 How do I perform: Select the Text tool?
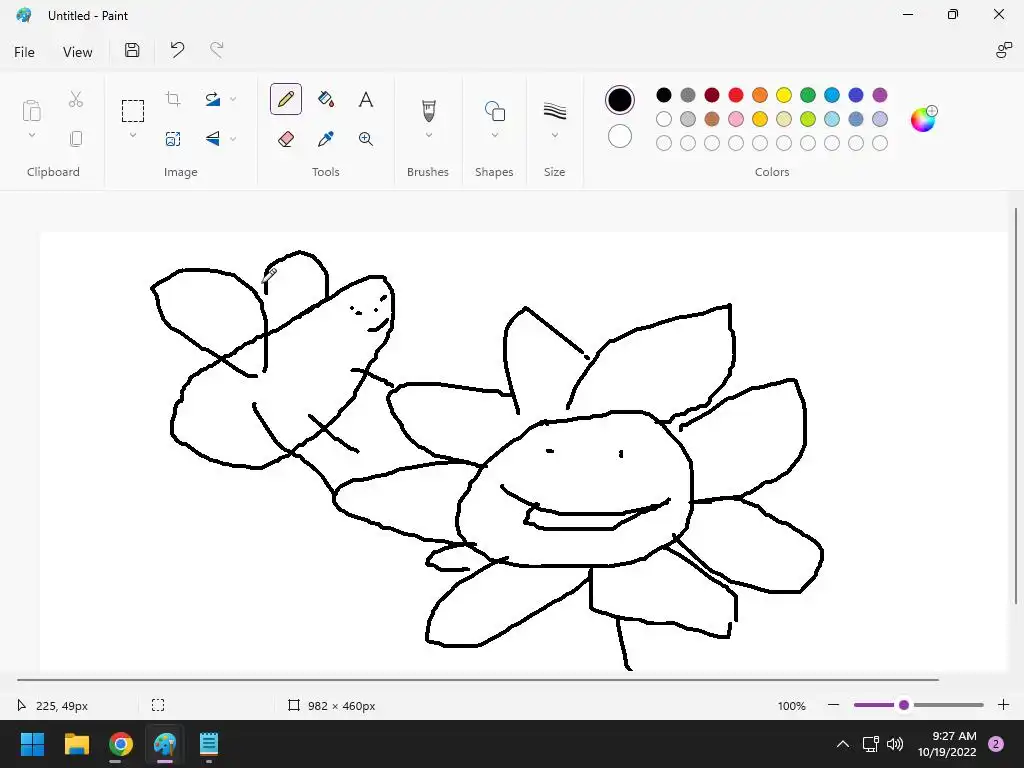coord(366,99)
